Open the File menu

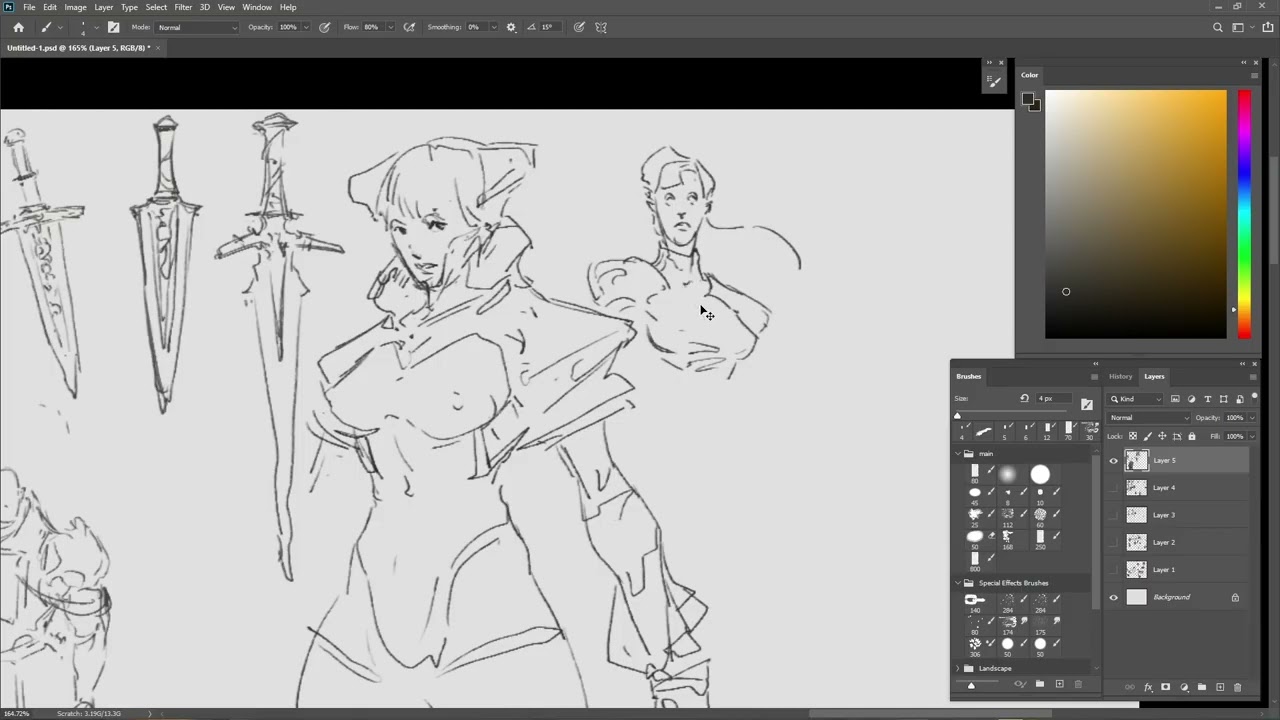coord(29,7)
